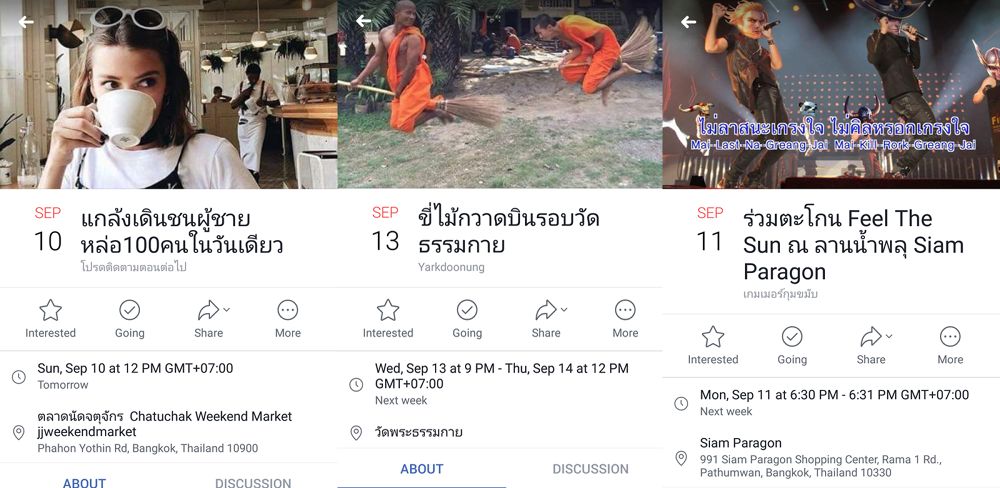Open More options on the Sep 13 event
Screen dimensions: 1000x488
(x=625, y=319)
